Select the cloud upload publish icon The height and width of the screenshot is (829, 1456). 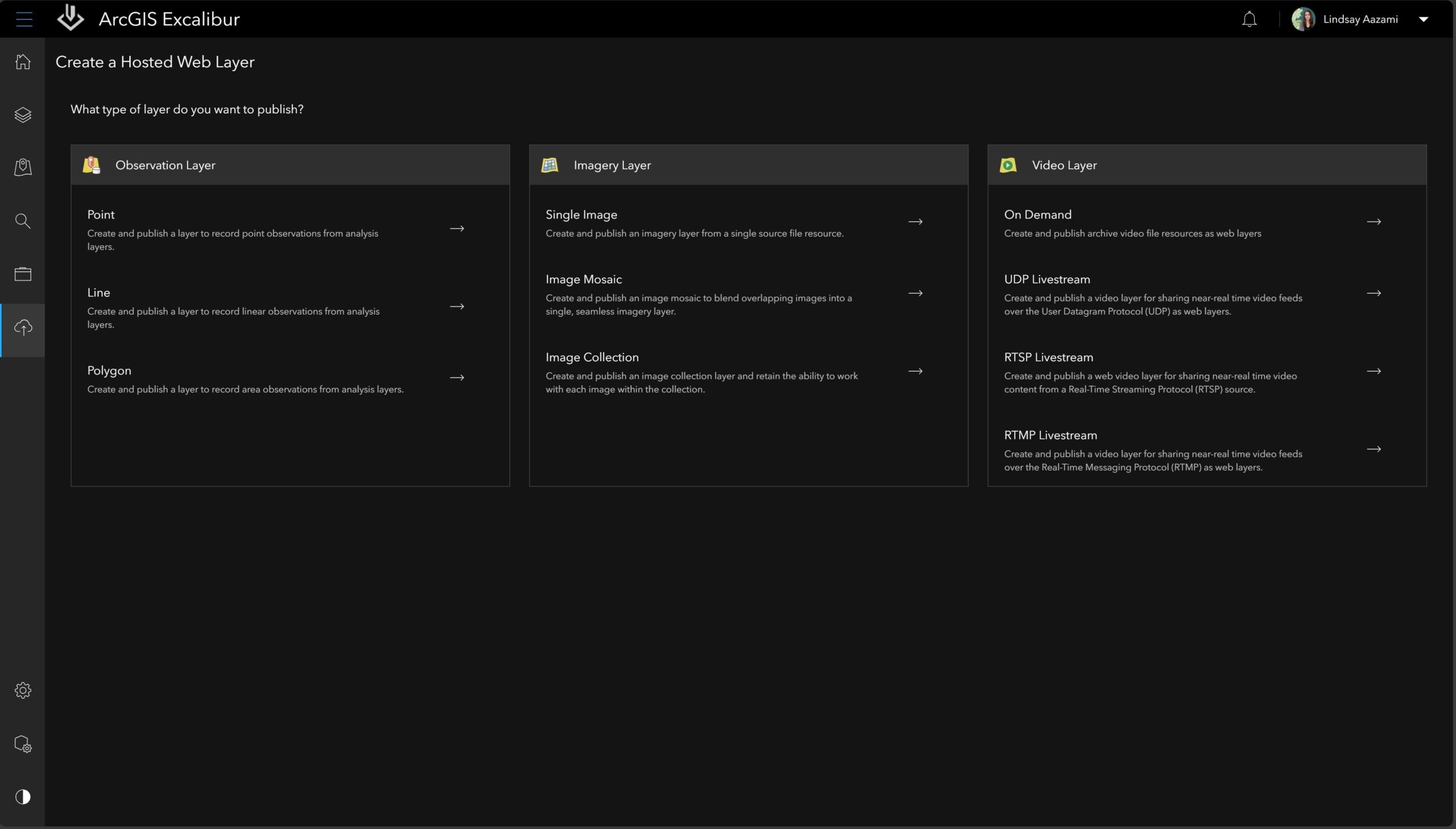pyautogui.click(x=23, y=327)
